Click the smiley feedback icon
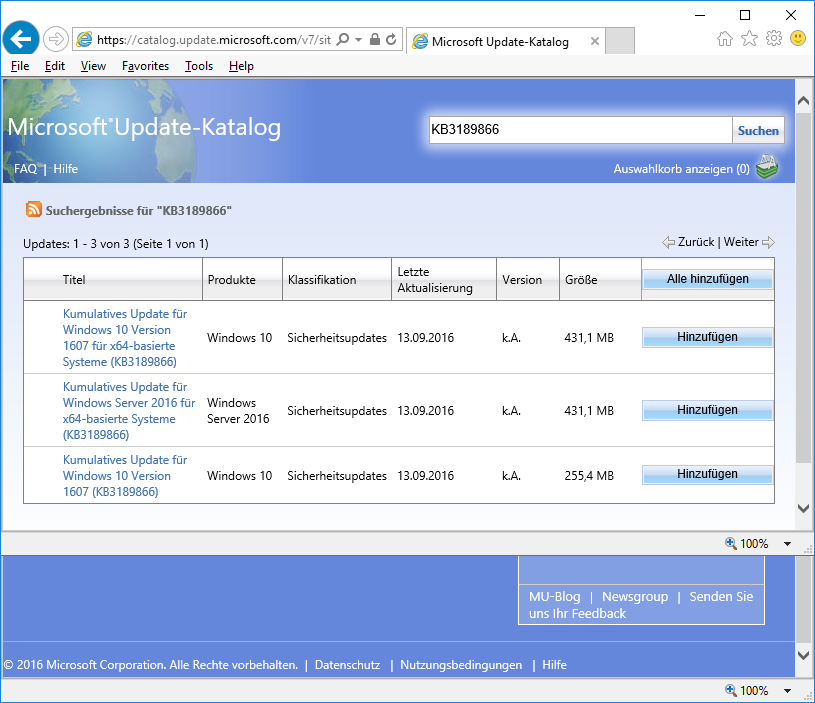This screenshot has height=703, width=815. (798, 38)
